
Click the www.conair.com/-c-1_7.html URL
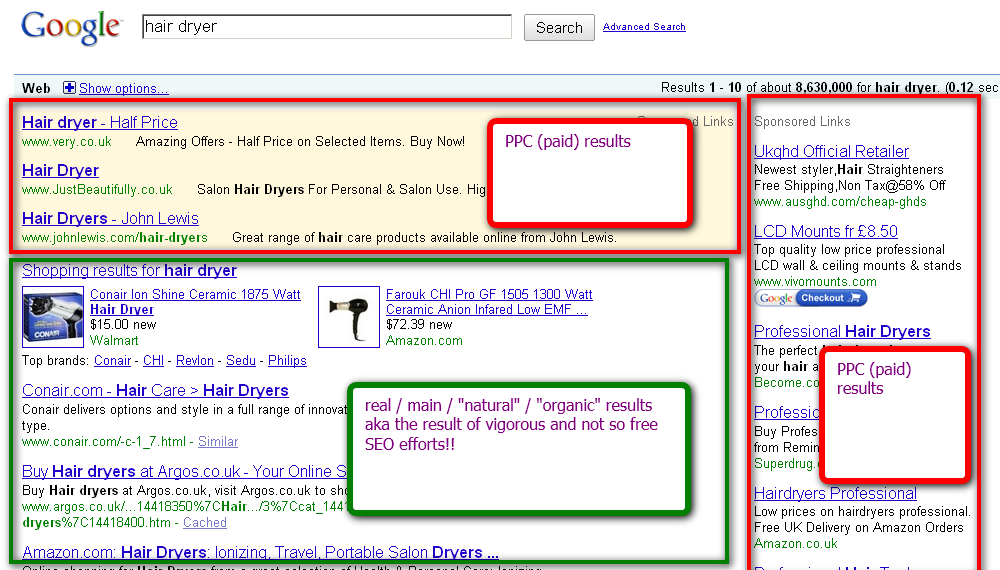tap(104, 441)
